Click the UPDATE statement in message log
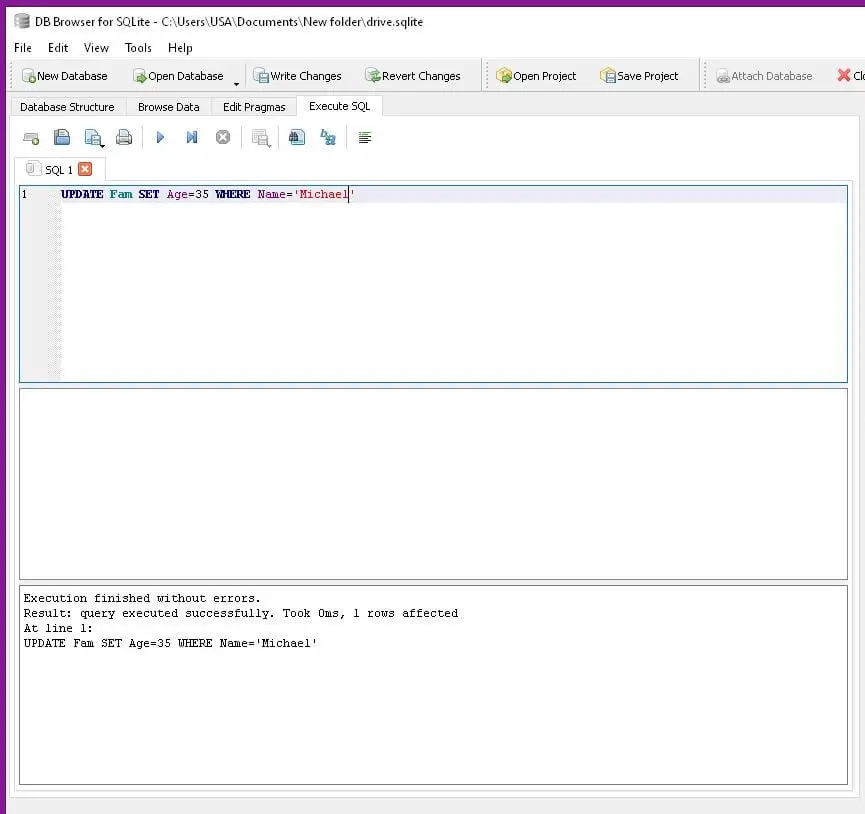The height and width of the screenshot is (814, 865). (x=170, y=643)
